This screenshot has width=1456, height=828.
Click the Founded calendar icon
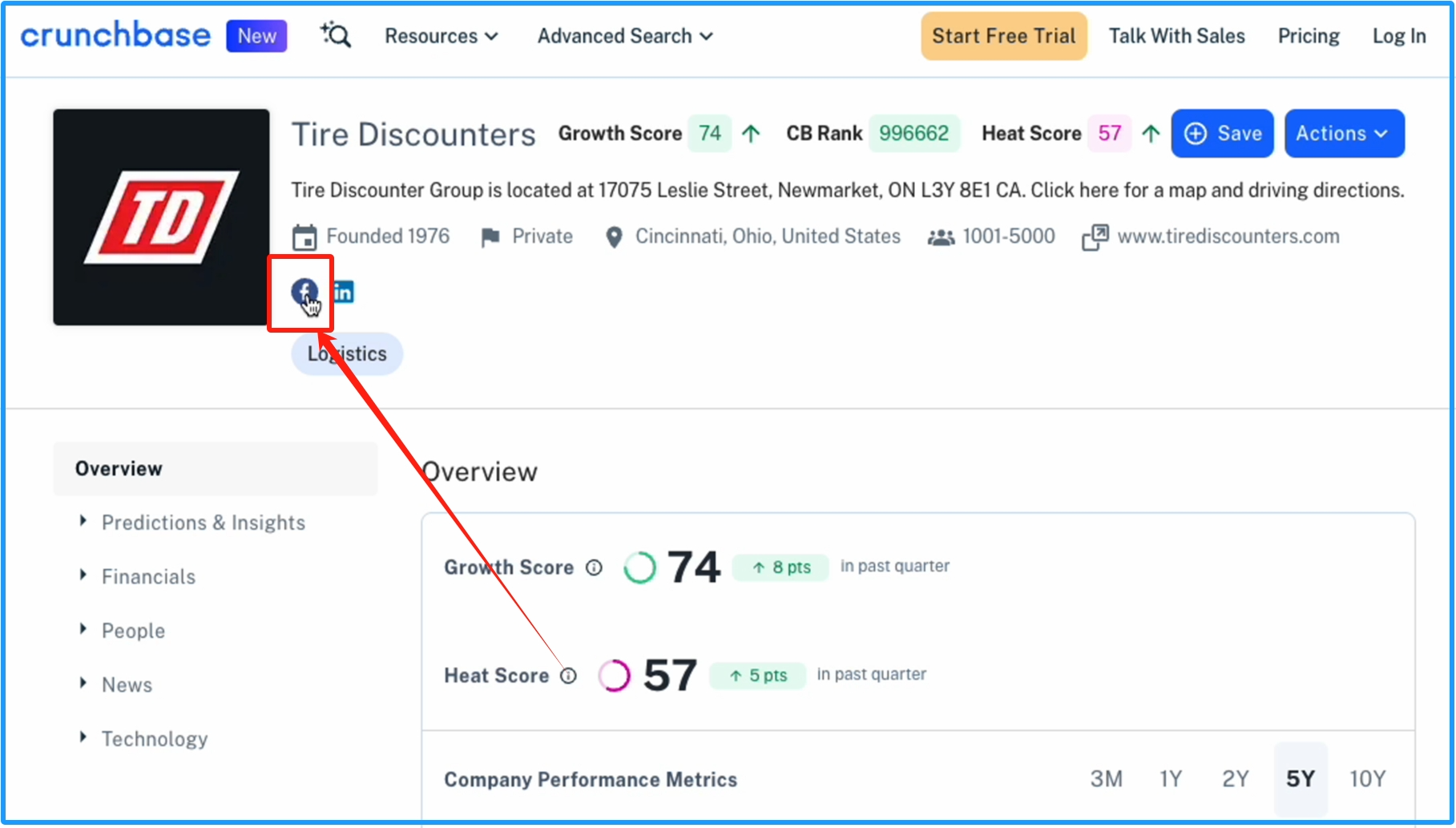[x=305, y=237]
